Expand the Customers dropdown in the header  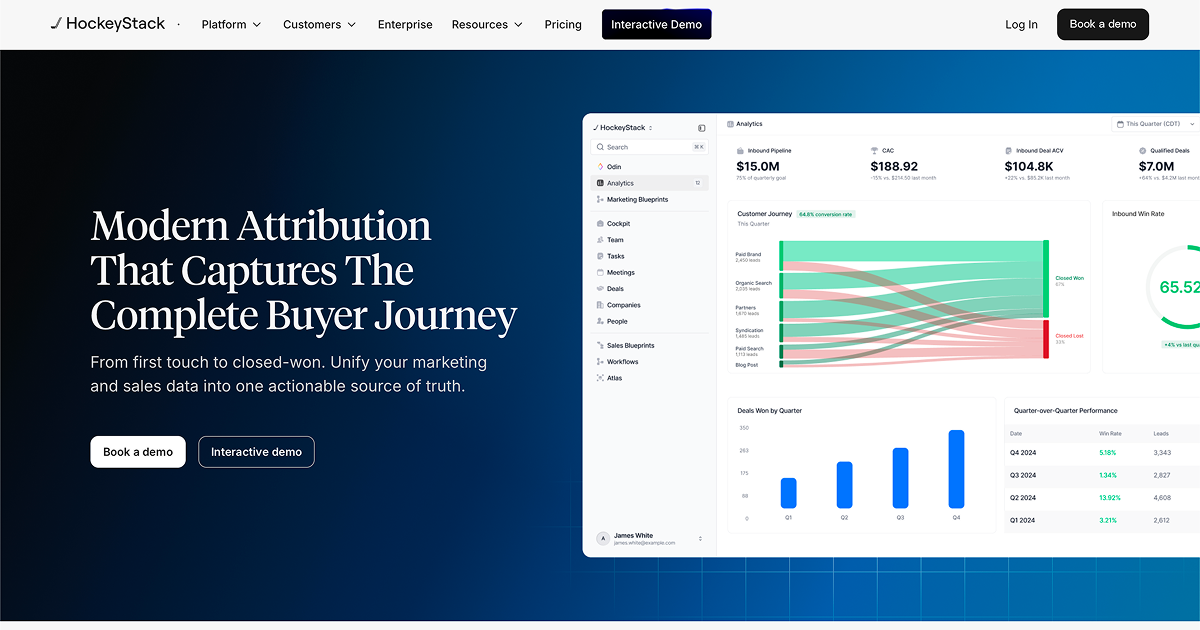[319, 24]
